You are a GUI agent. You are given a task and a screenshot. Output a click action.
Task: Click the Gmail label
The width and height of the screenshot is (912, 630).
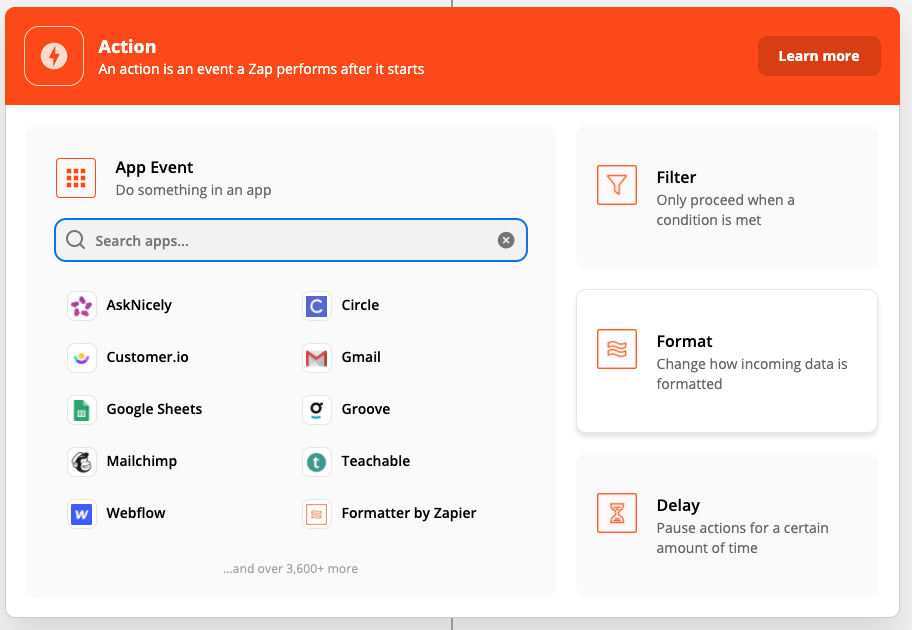tap(361, 357)
